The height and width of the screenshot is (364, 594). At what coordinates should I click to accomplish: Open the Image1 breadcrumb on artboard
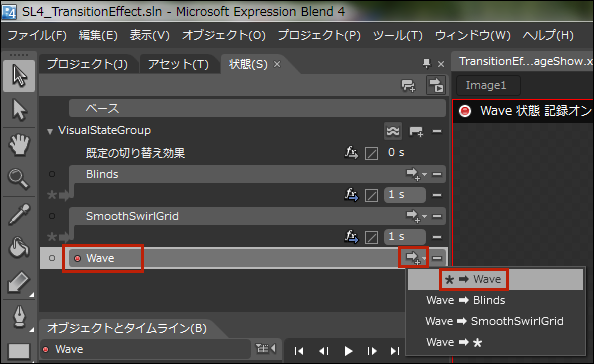pos(487,86)
